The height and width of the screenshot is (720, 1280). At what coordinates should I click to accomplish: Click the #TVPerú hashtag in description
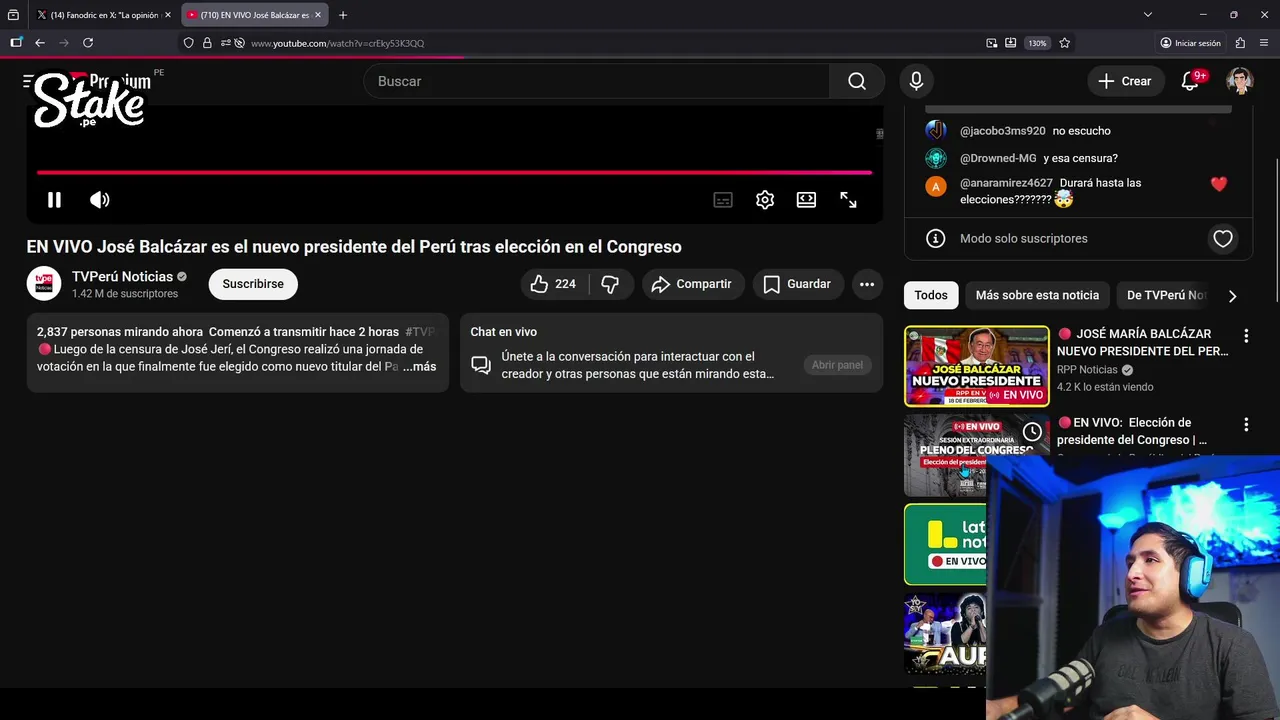421,332
